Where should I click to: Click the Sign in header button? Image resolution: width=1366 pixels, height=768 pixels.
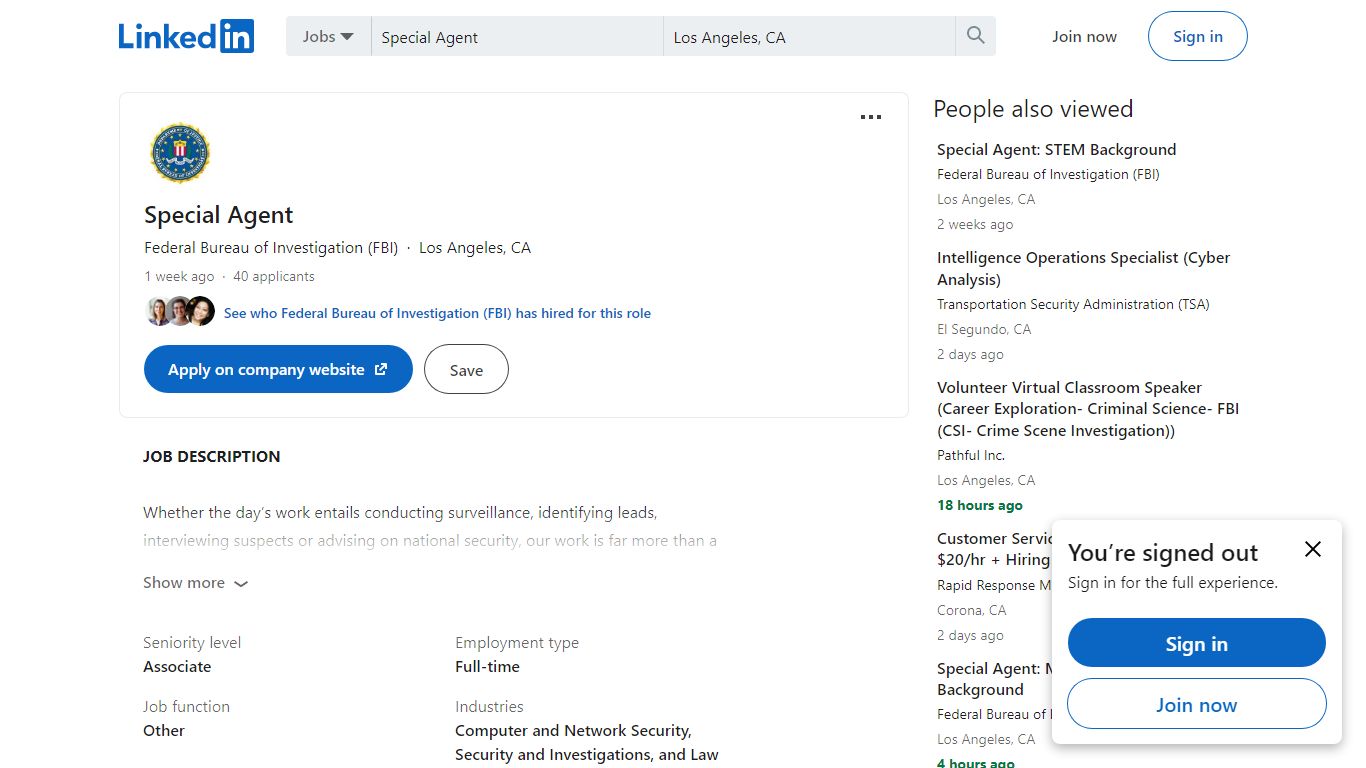(x=1198, y=37)
